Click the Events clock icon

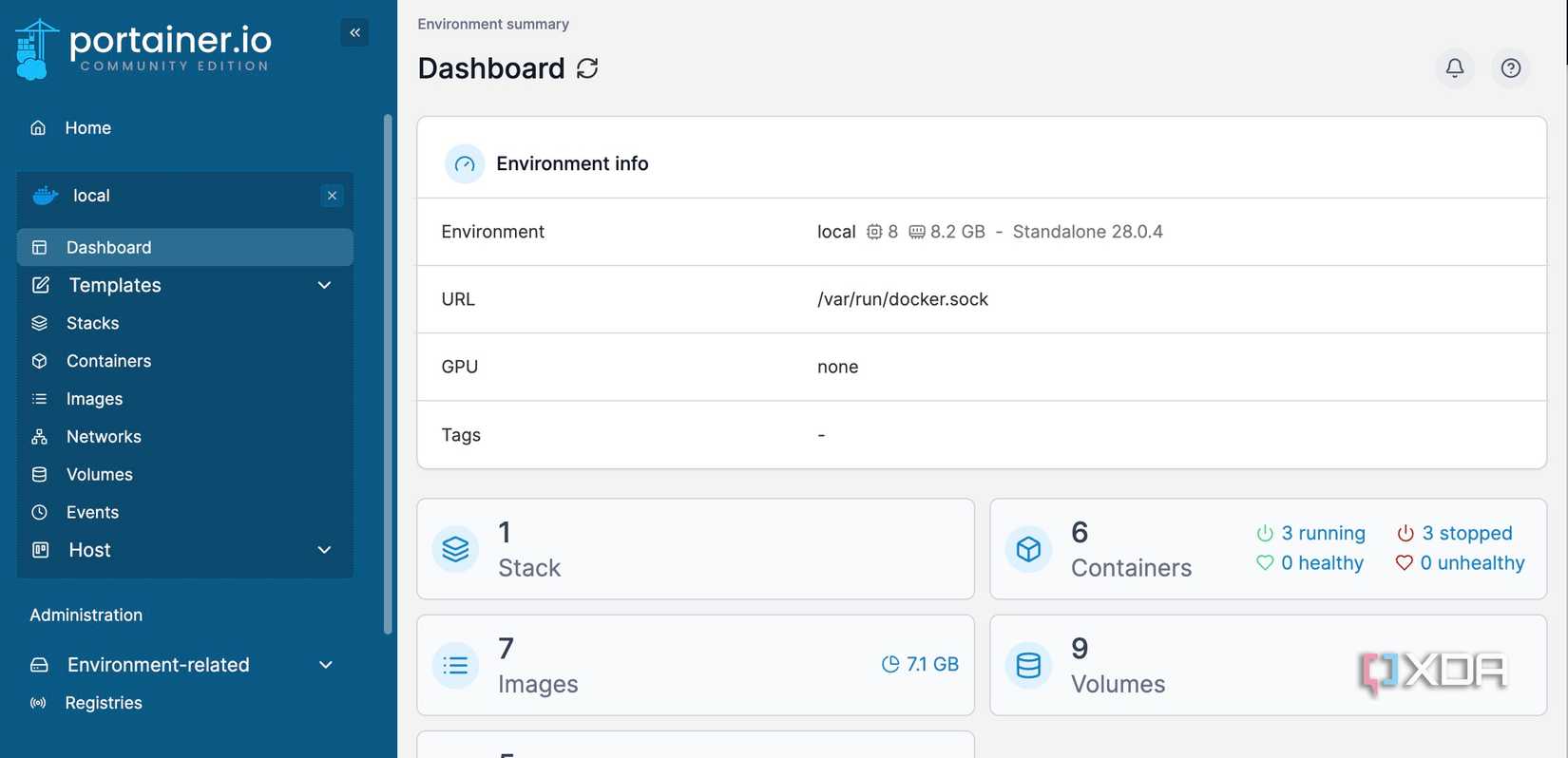pyautogui.click(x=39, y=512)
